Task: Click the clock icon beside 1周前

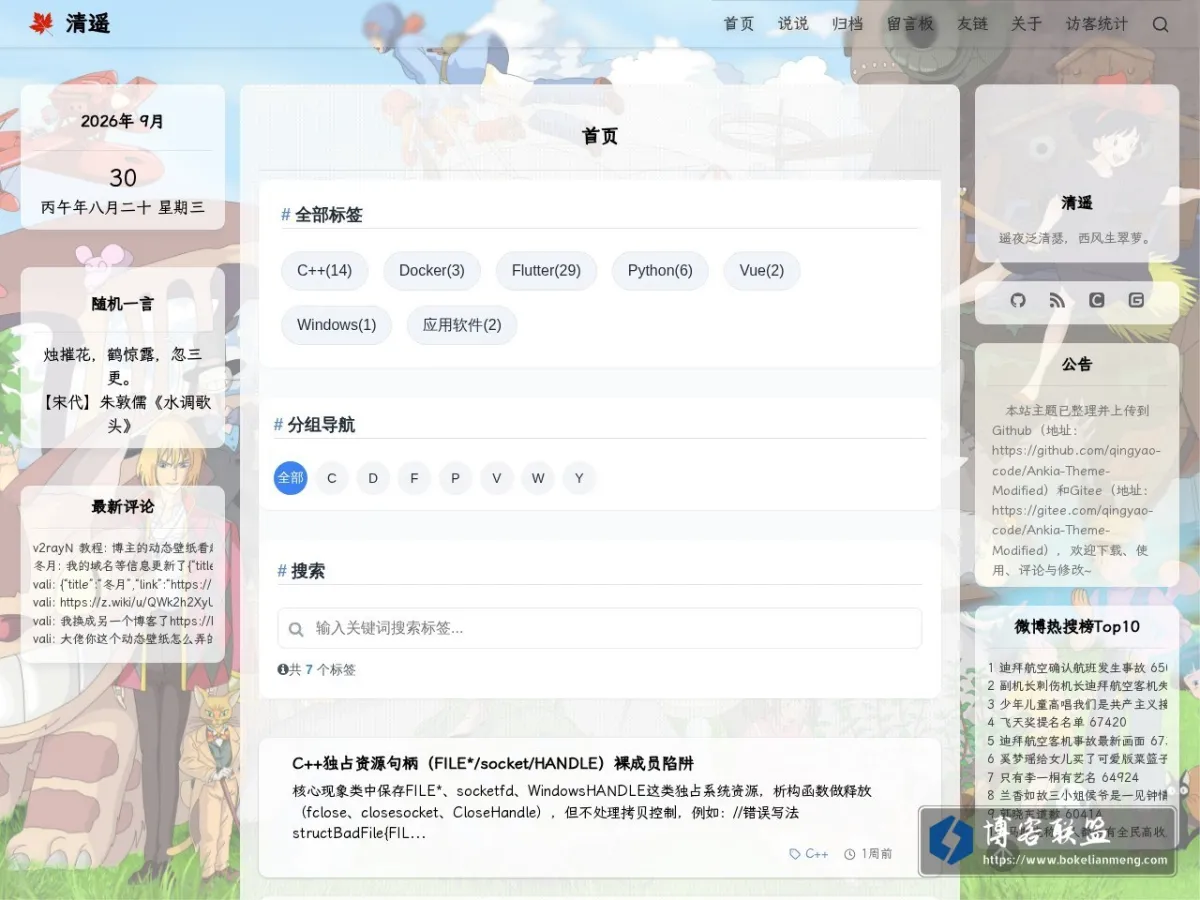Action: pos(850,854)
